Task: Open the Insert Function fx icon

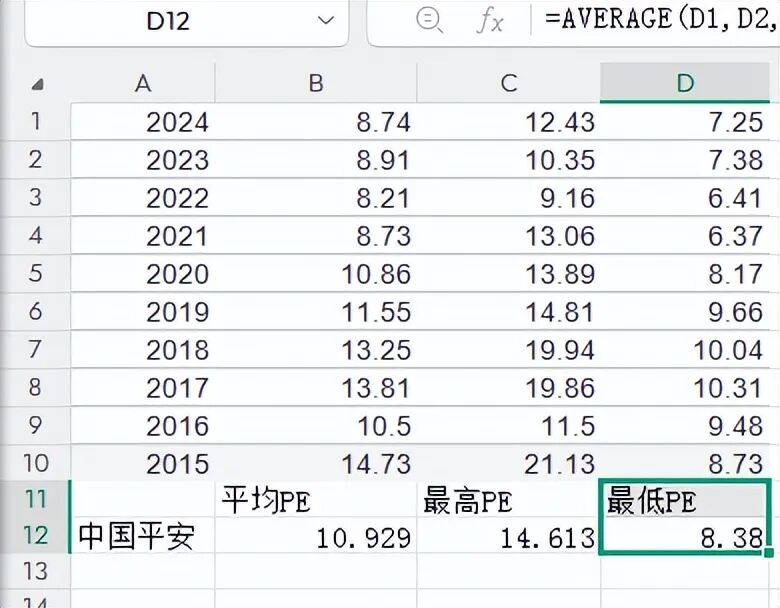Action: tap(489, 21)
